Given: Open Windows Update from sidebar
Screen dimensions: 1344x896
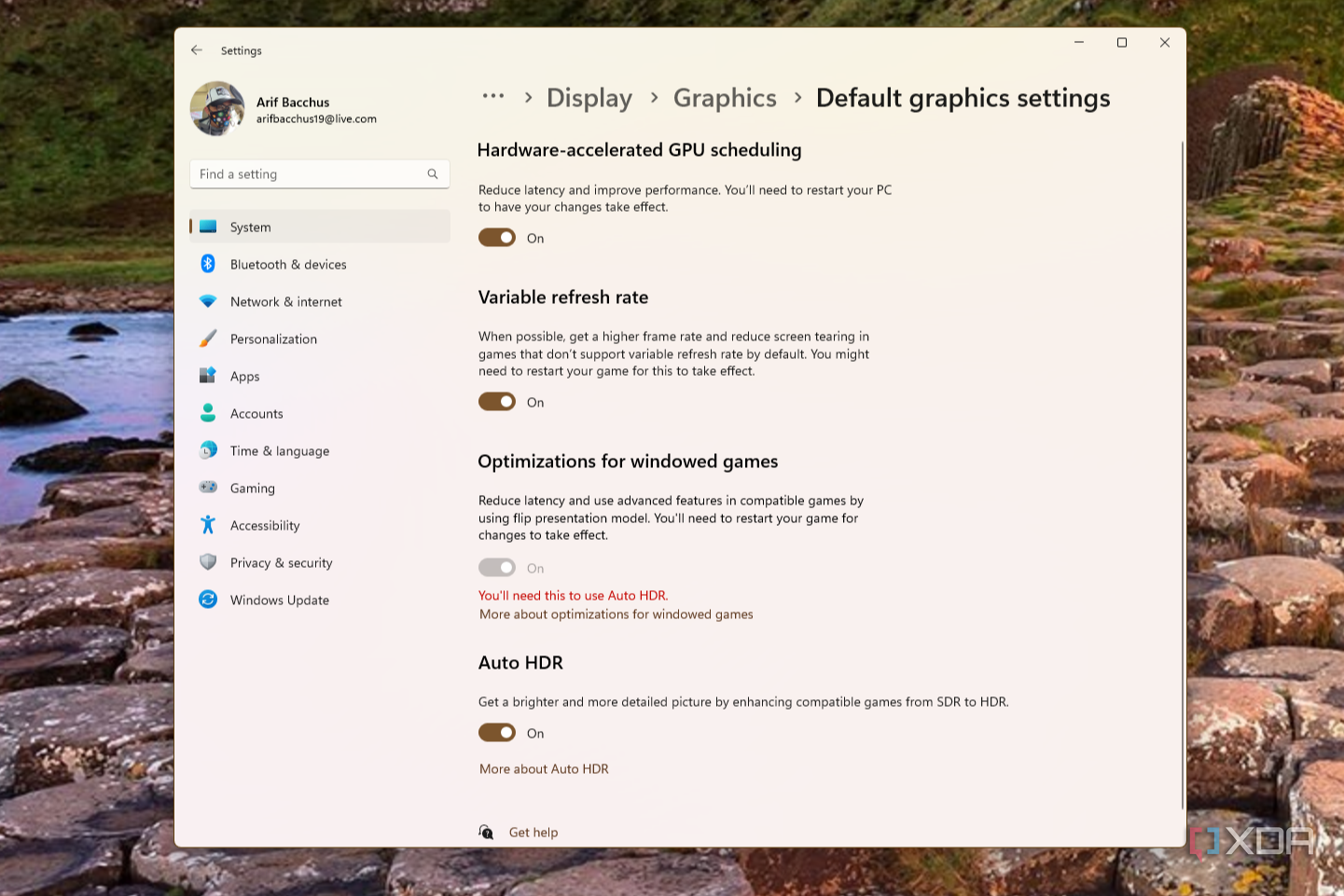Looking at the screenshot, I should coord(207,600).
